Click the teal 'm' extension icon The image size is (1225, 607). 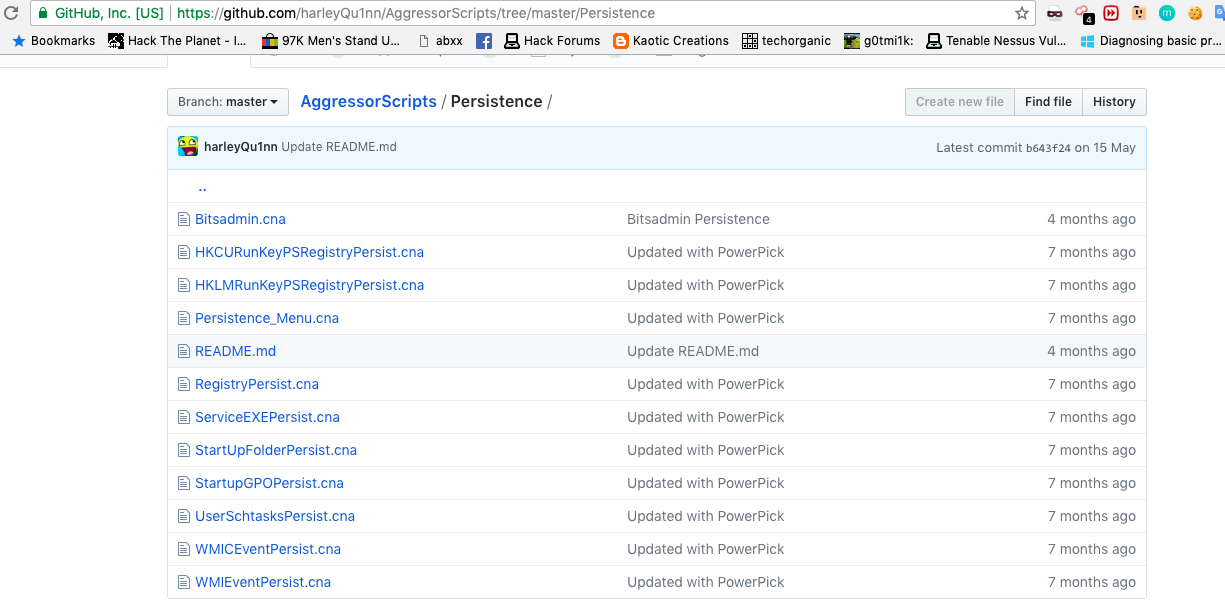pyautogui.click(x=1166, y=13)
